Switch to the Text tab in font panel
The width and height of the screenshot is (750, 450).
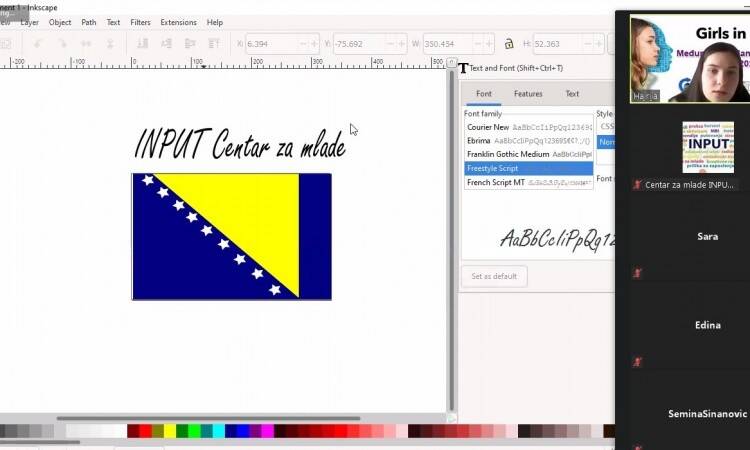[572, 94]
